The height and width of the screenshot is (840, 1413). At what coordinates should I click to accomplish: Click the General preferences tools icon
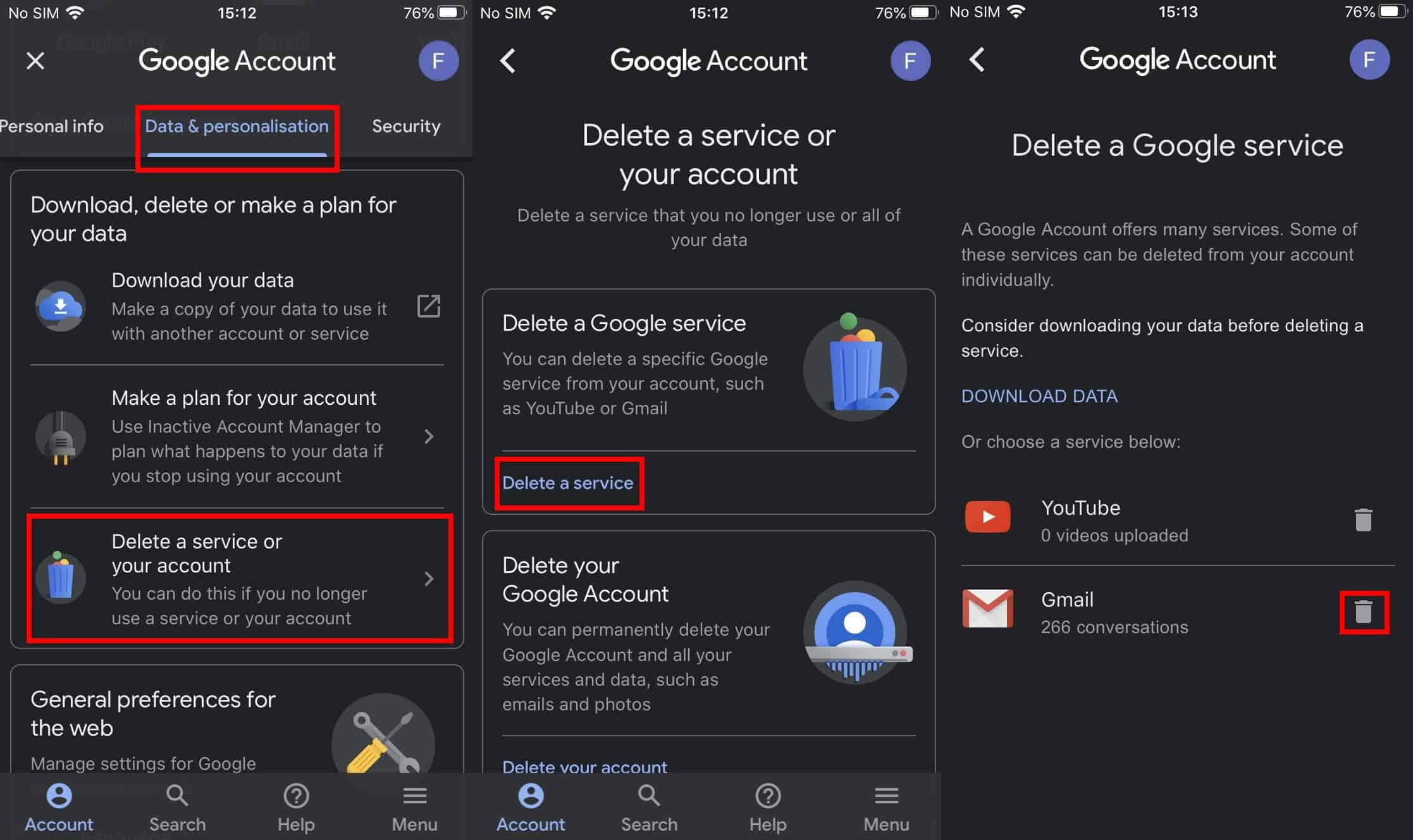pos(383,734)
